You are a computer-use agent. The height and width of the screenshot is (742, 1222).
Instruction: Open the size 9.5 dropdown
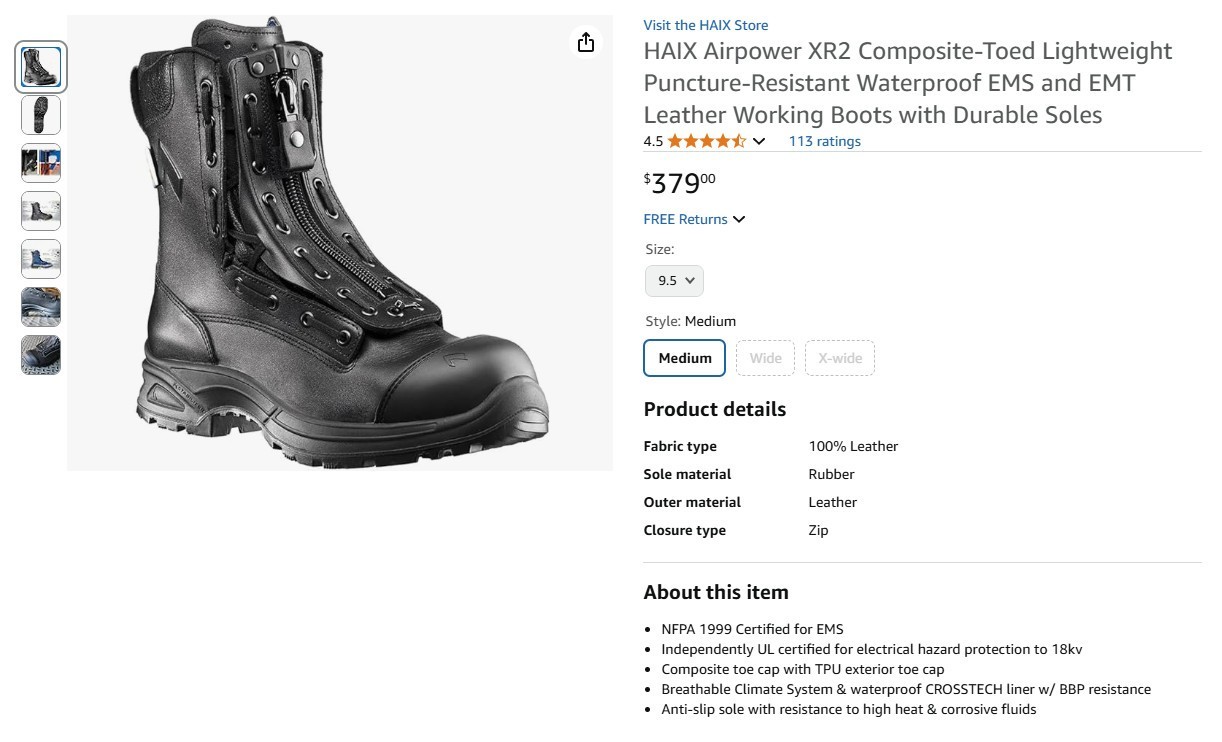675,281
